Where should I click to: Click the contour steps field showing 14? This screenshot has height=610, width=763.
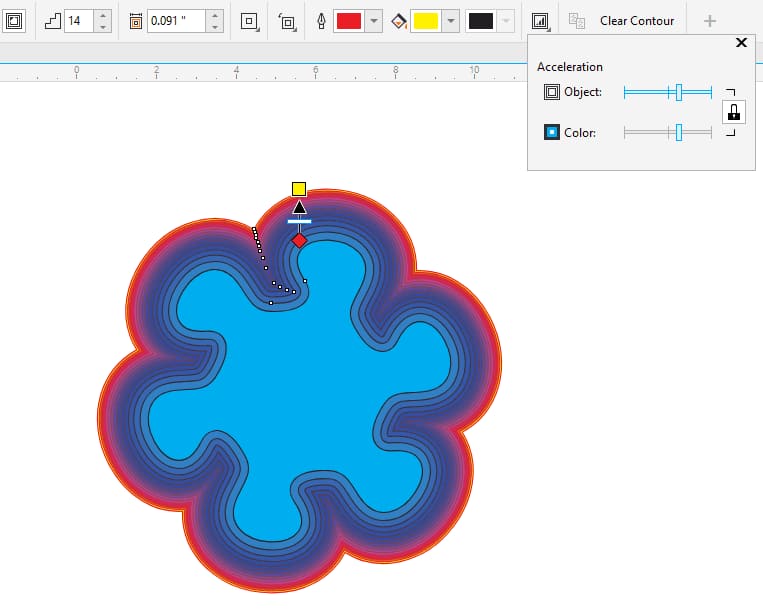pos(80,21)
